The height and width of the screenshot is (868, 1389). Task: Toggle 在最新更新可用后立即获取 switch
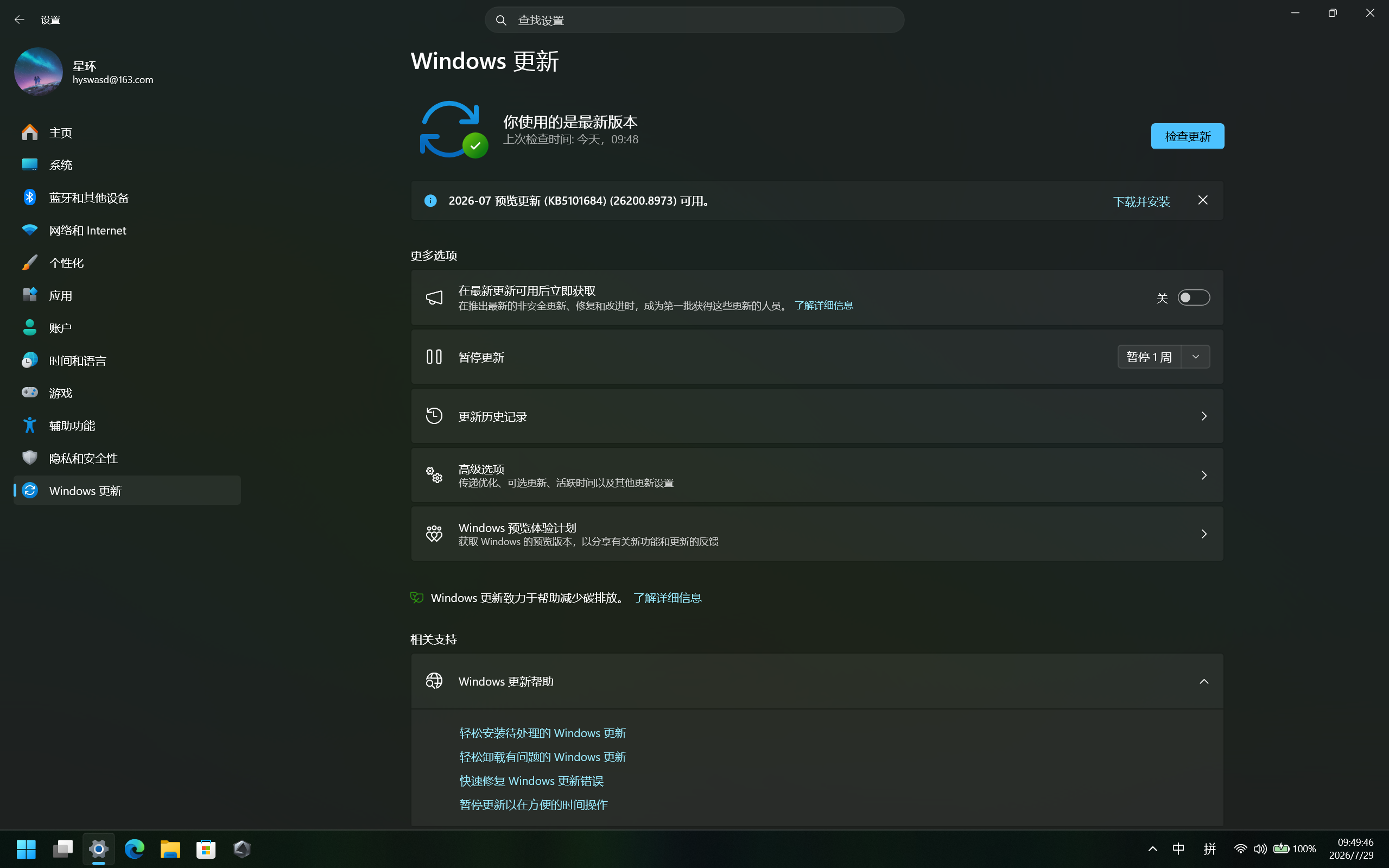pyautogui.click(x=1193, y=298)
